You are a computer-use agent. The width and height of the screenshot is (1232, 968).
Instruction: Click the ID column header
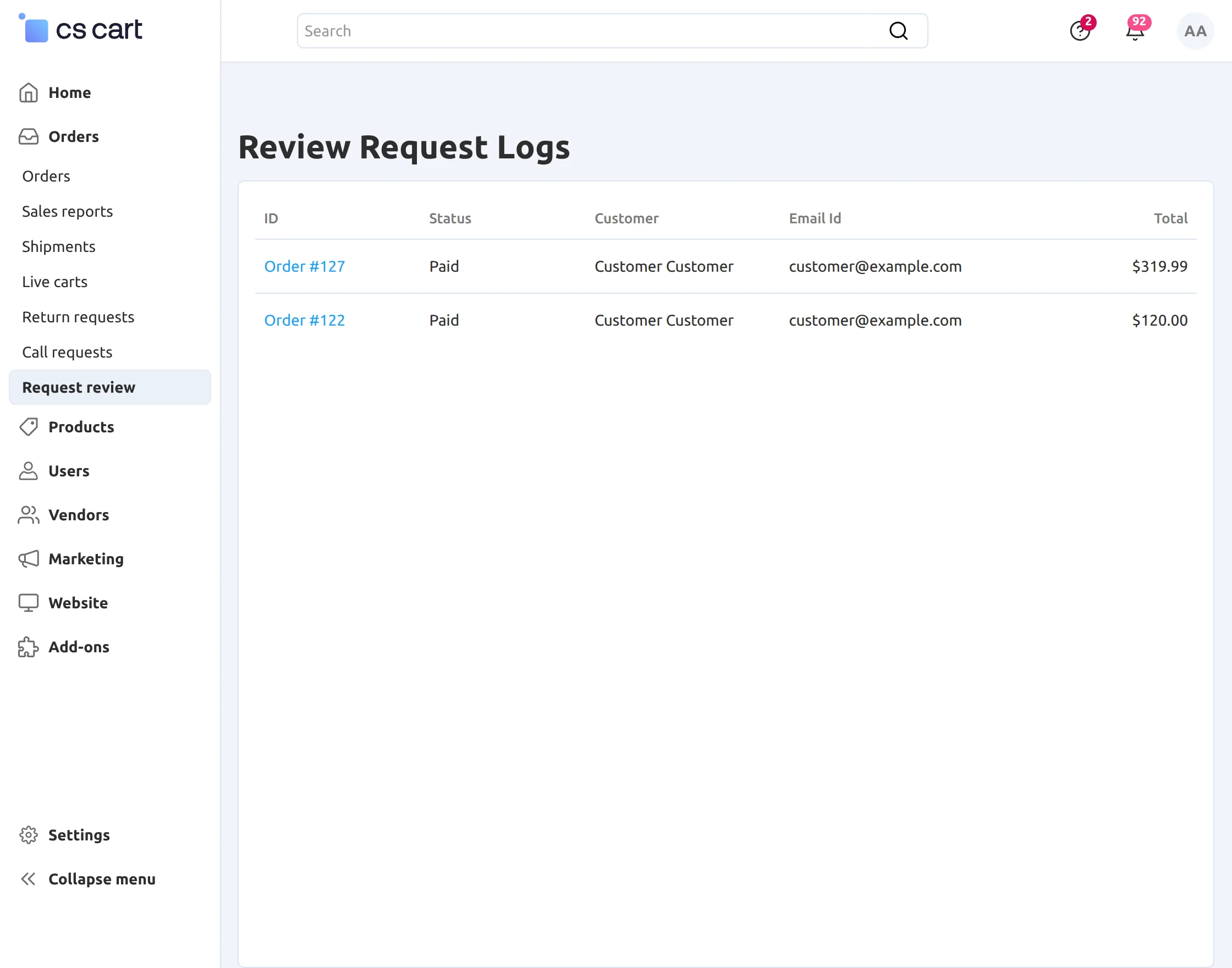[x=271, y=218]
